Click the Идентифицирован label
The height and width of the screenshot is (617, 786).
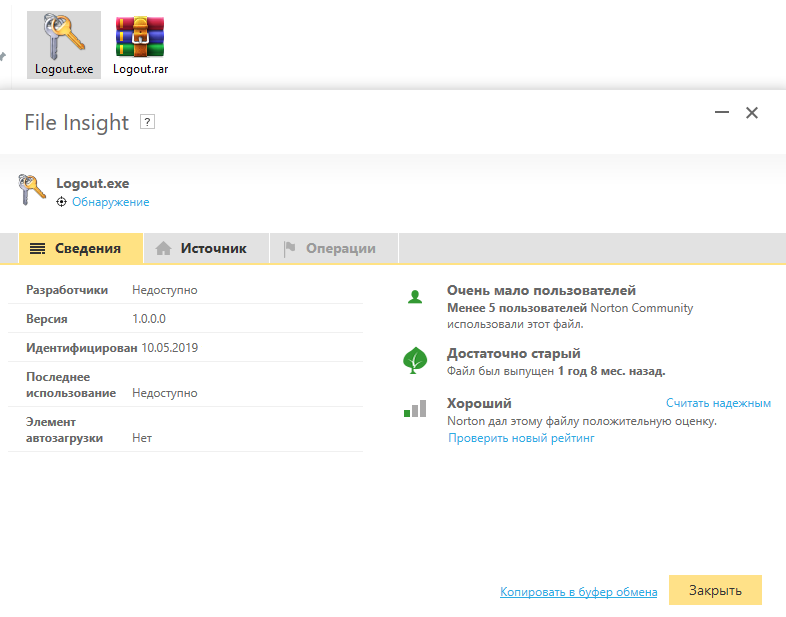(x=82, y=348)
